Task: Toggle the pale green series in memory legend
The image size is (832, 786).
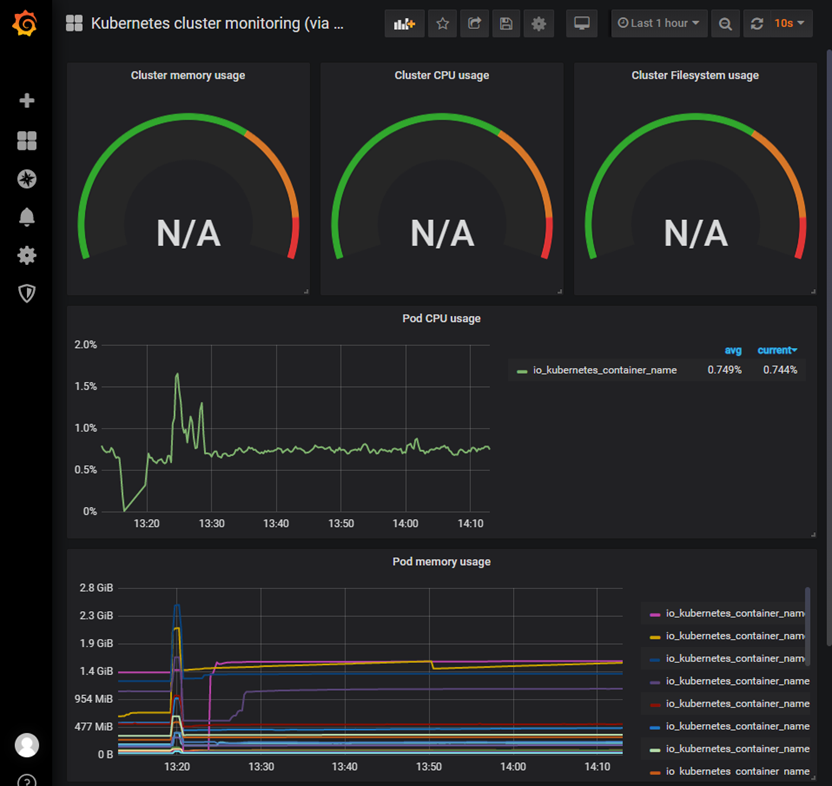Action: point(738,748)
